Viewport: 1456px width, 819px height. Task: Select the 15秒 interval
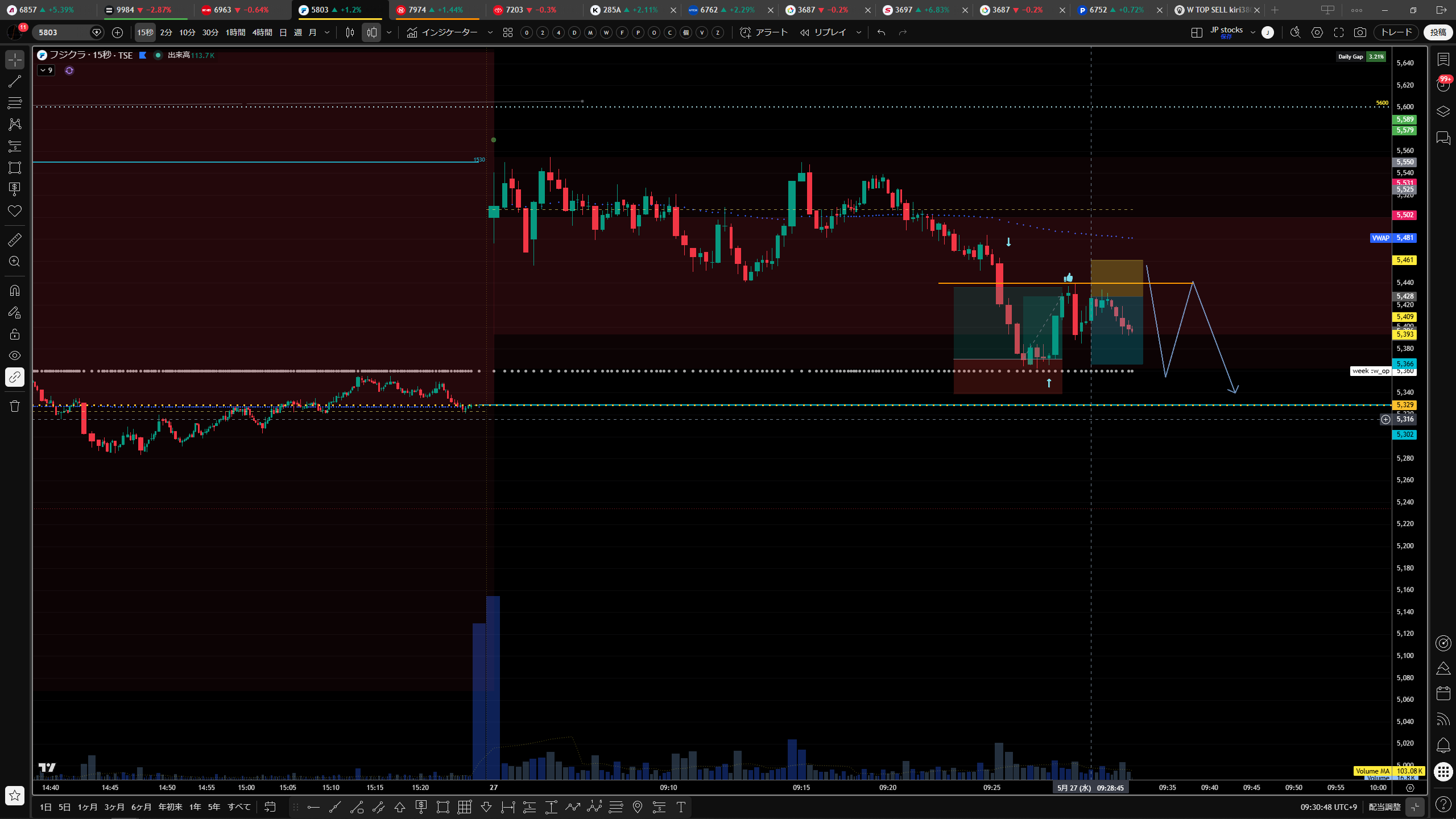(x=145, y=32)
